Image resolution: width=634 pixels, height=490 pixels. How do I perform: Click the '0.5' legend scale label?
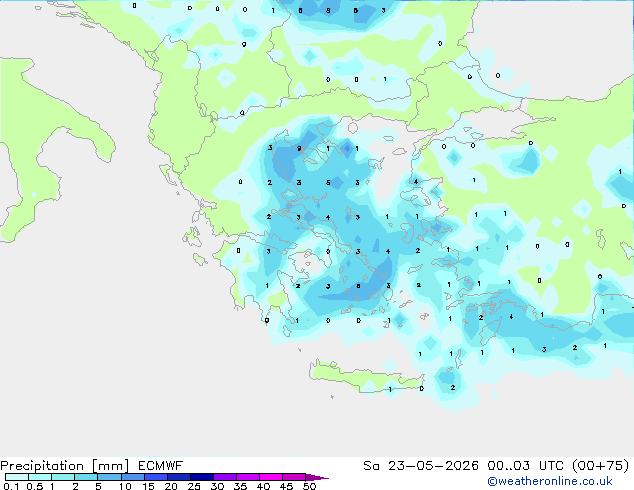coord(35,486)
